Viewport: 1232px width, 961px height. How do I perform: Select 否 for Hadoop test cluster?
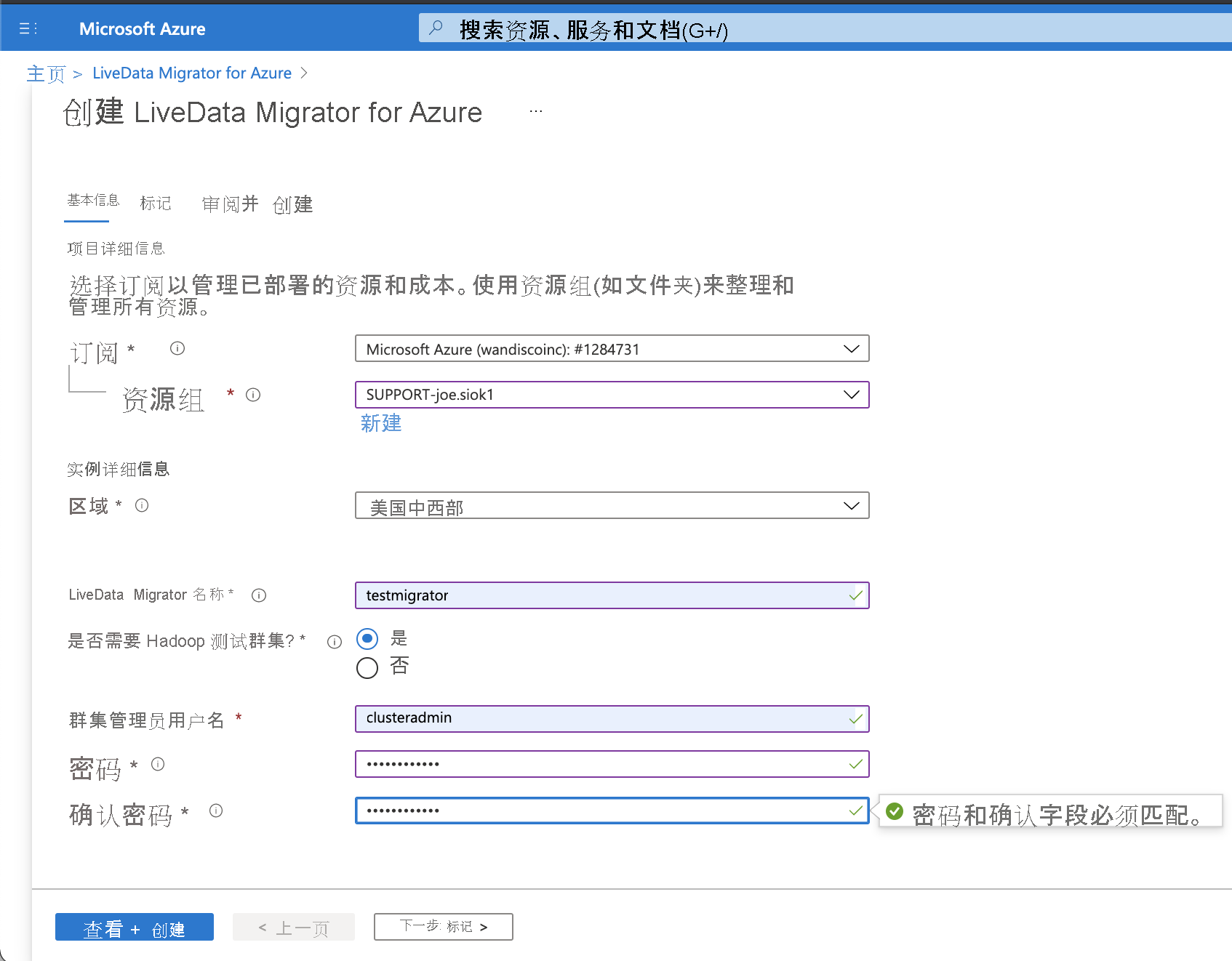367,667
